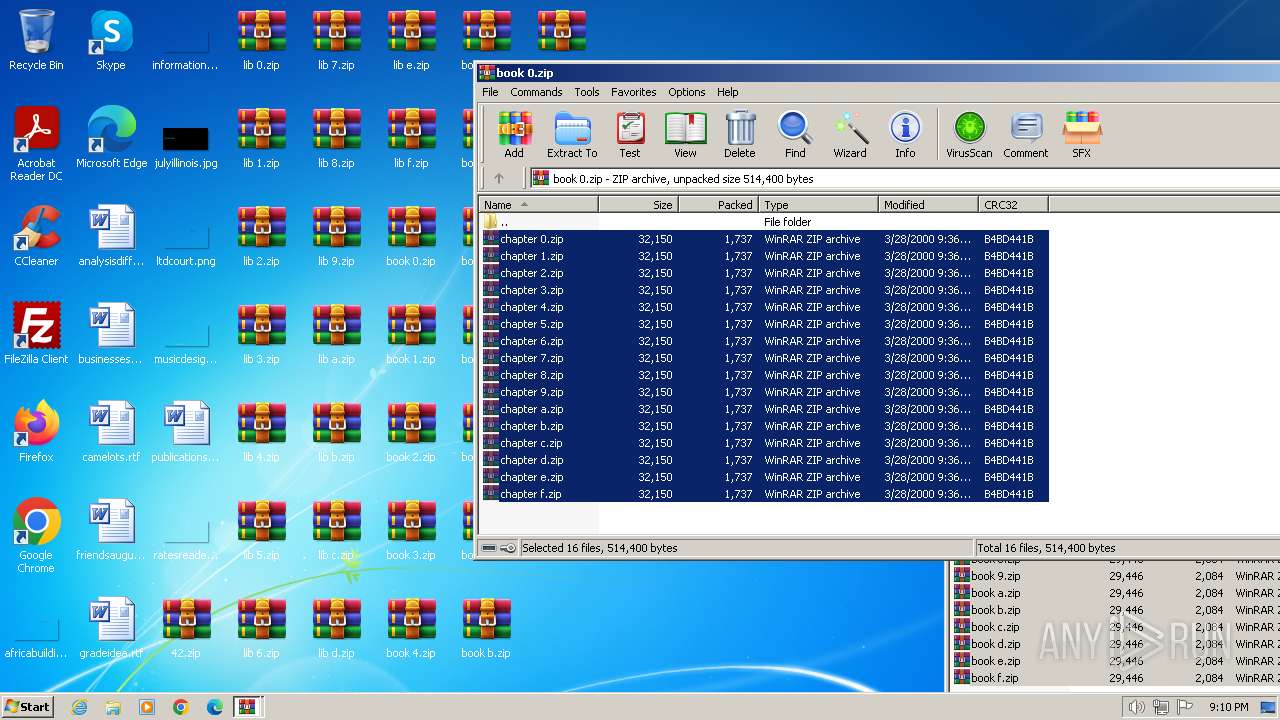Screen dimensions: 1280x720
Task: Open the Help menu
Action: [728, 92]
